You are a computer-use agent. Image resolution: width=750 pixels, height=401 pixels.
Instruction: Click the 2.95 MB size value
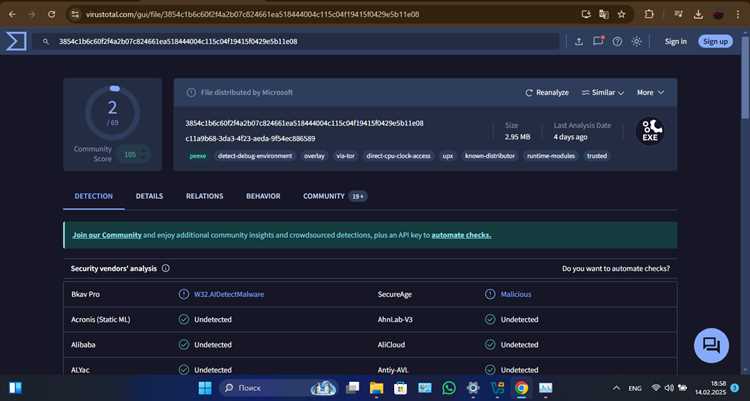point(518,137)
